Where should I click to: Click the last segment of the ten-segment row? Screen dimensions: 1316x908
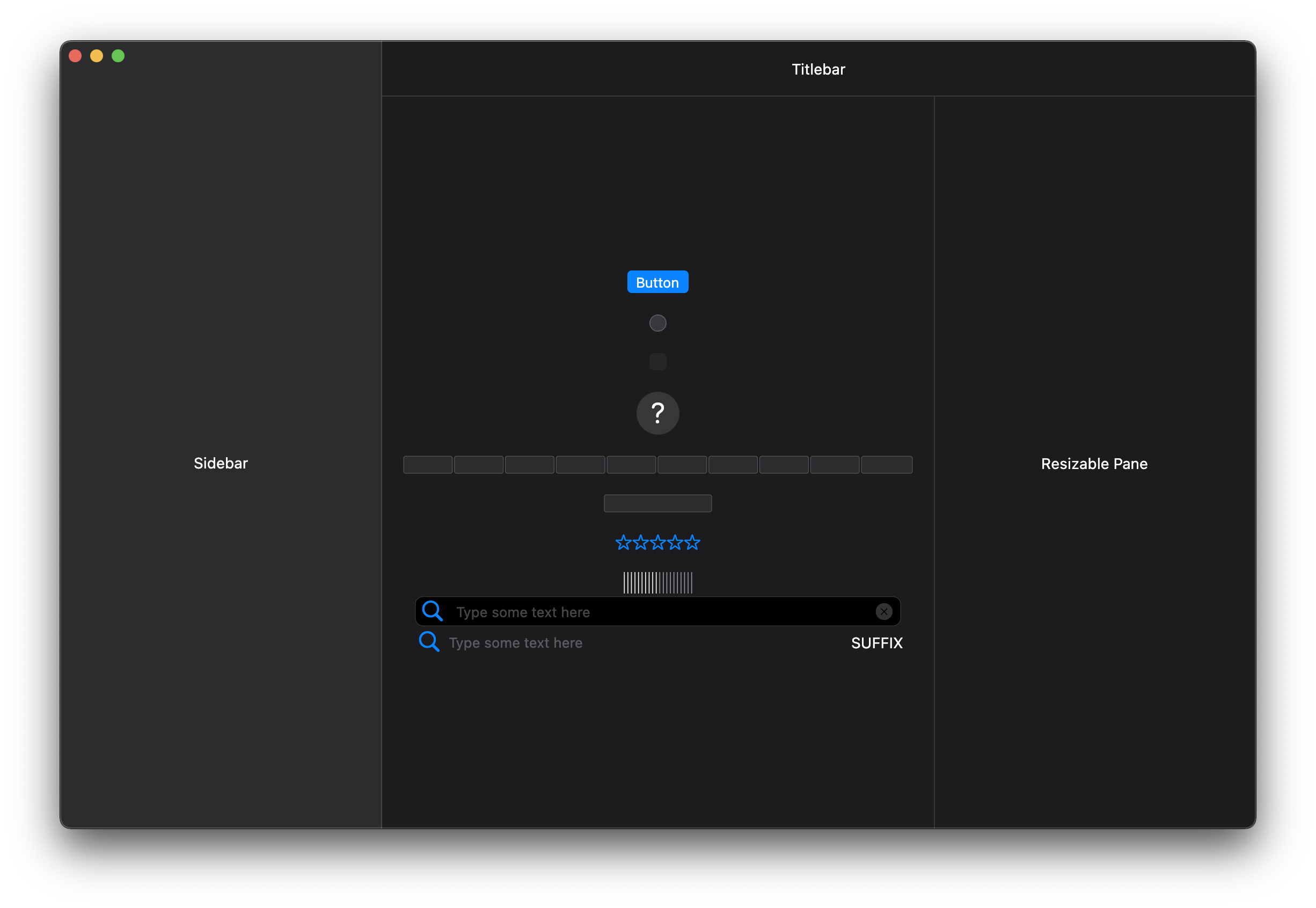pyautogui.click(x=887, y=465)
